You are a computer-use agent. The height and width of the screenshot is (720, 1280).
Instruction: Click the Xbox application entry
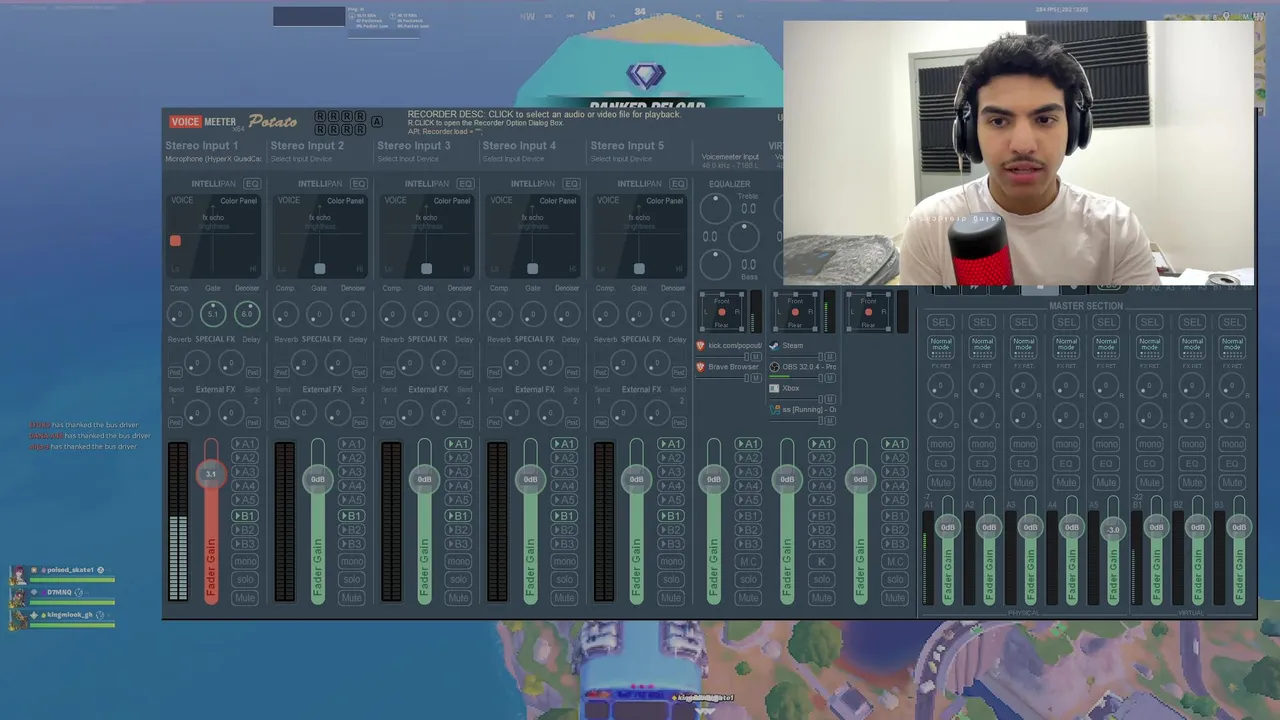coord(785,388)
